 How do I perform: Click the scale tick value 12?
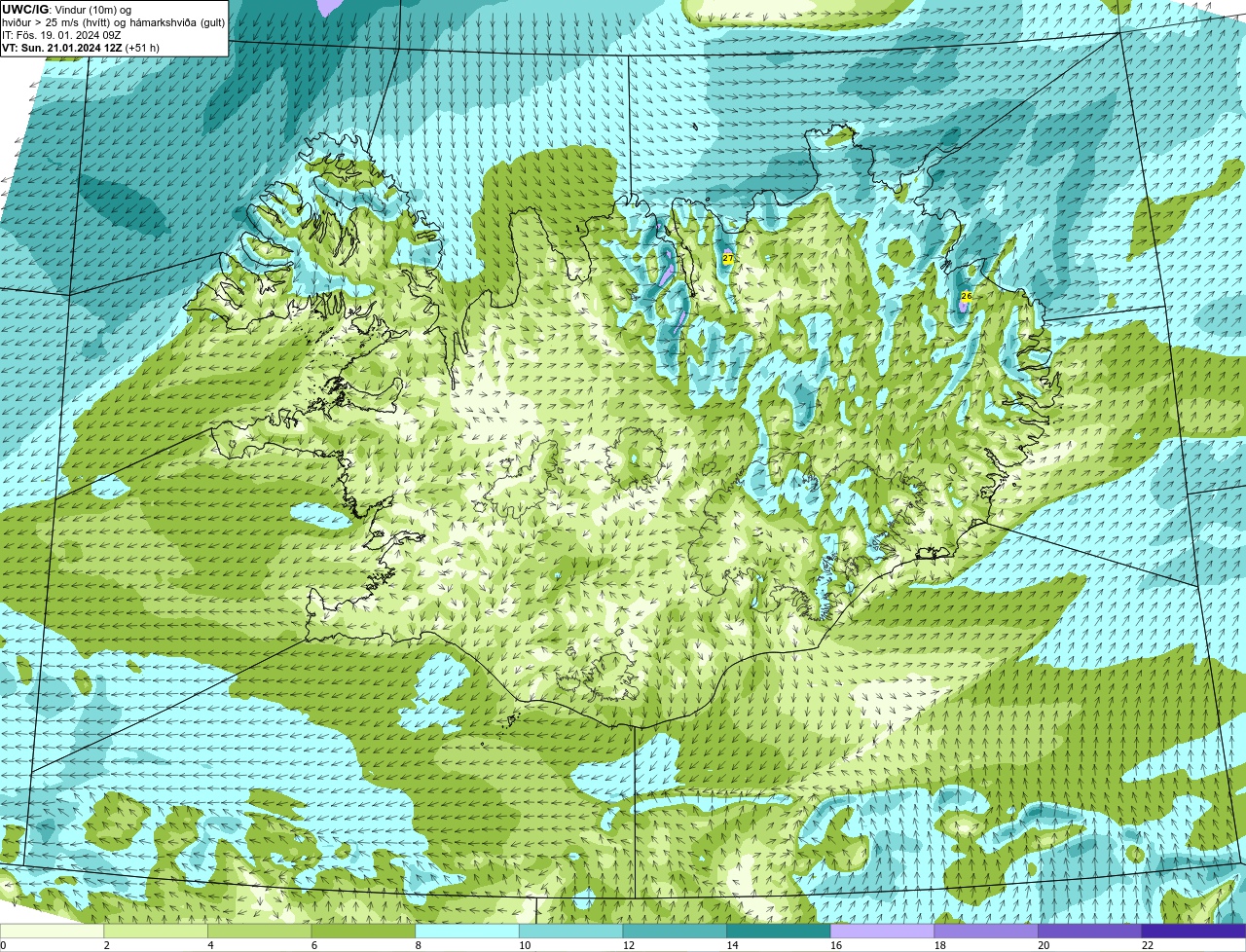(629, 945)
